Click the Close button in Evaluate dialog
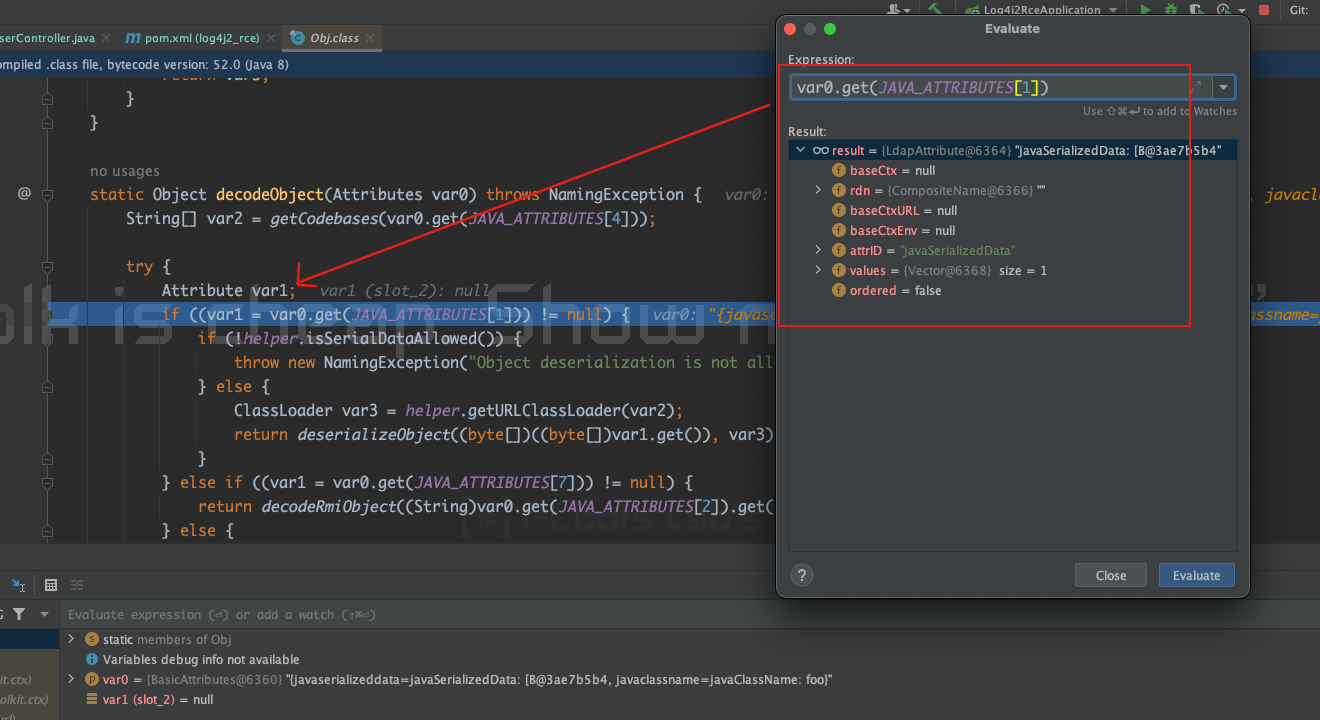 pyautogui.click(x=1110, y=575)
